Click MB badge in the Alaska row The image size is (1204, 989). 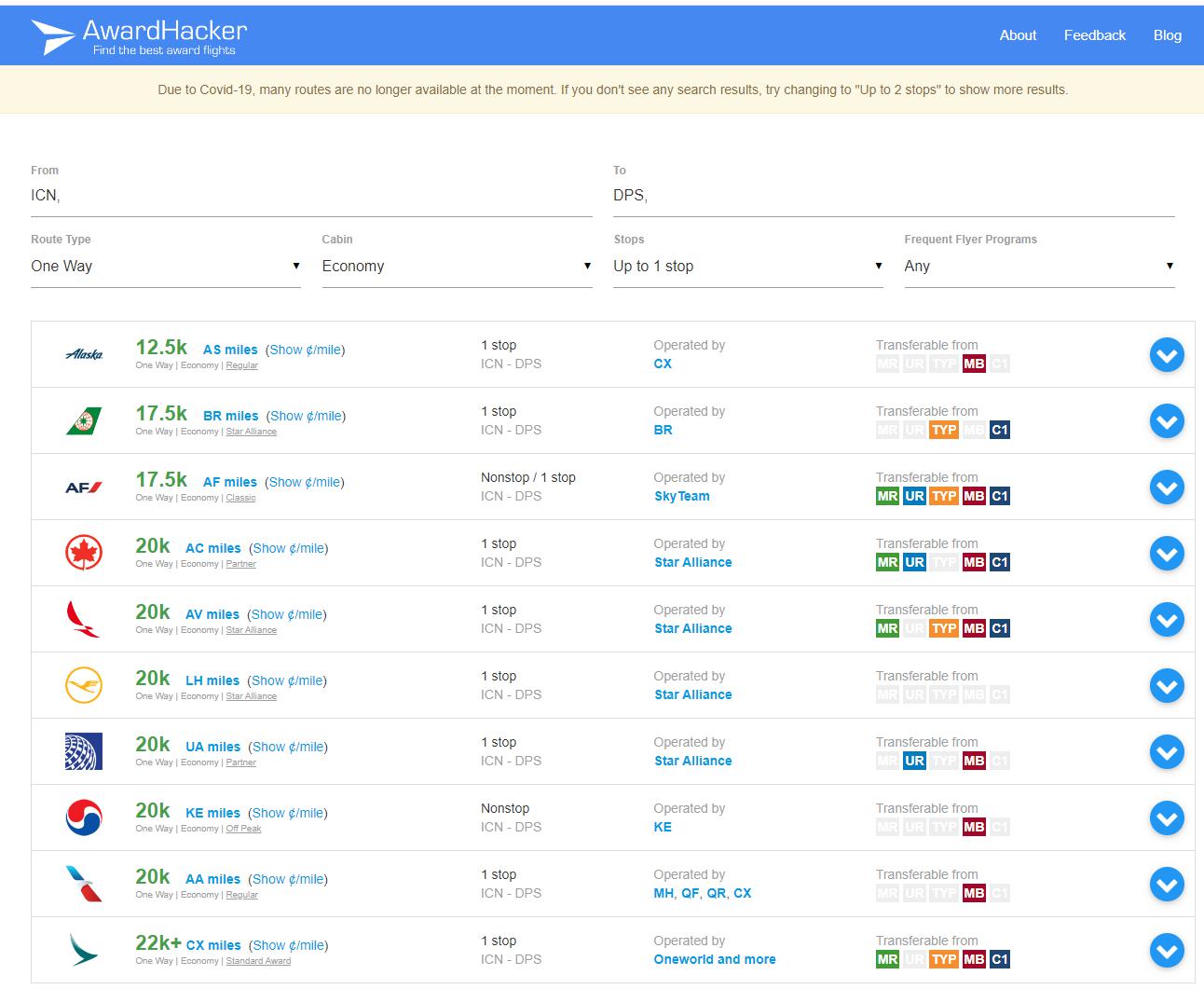(974, 364)
